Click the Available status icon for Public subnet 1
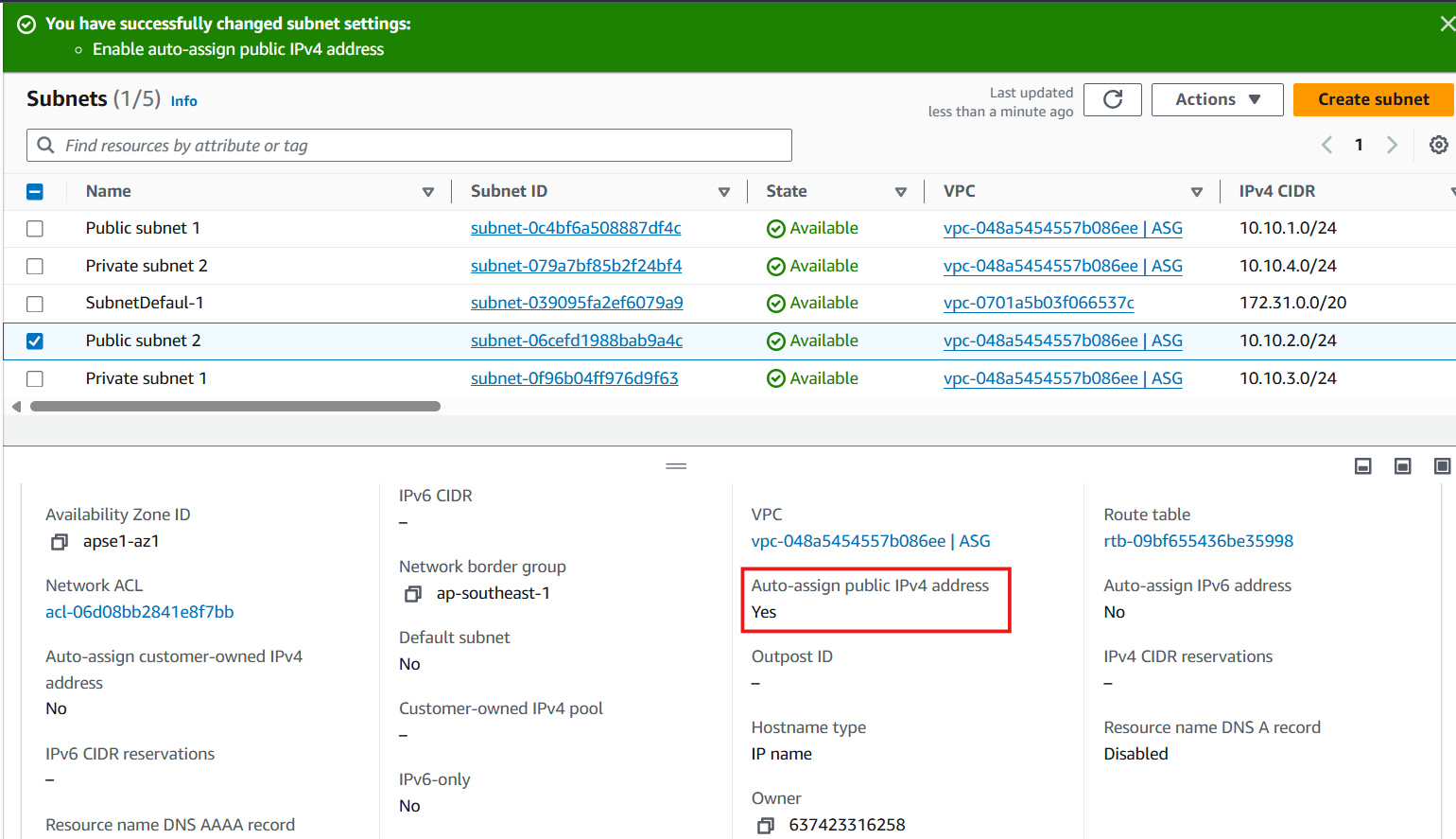 click(776, 229)
